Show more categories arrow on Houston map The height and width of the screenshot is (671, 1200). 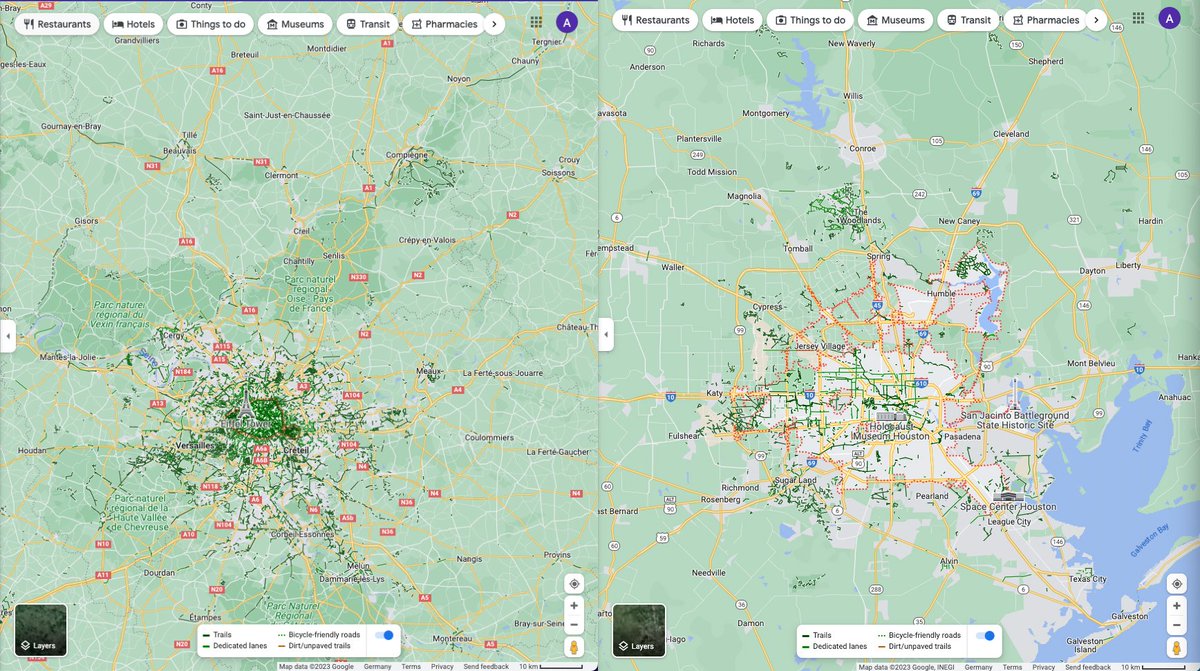click(1096, 20)
